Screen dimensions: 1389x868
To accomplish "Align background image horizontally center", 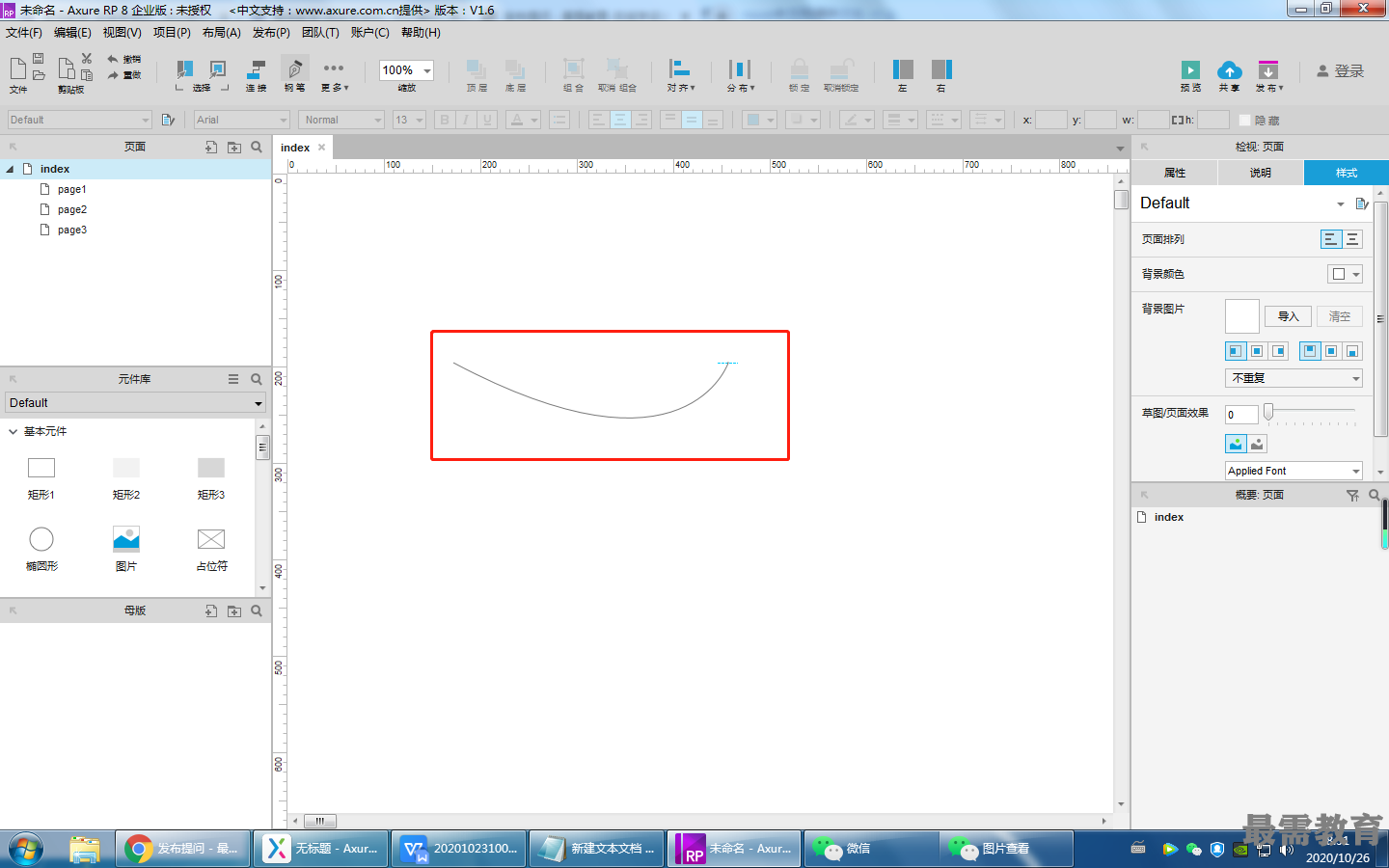I will click(x=1257, y=351).
